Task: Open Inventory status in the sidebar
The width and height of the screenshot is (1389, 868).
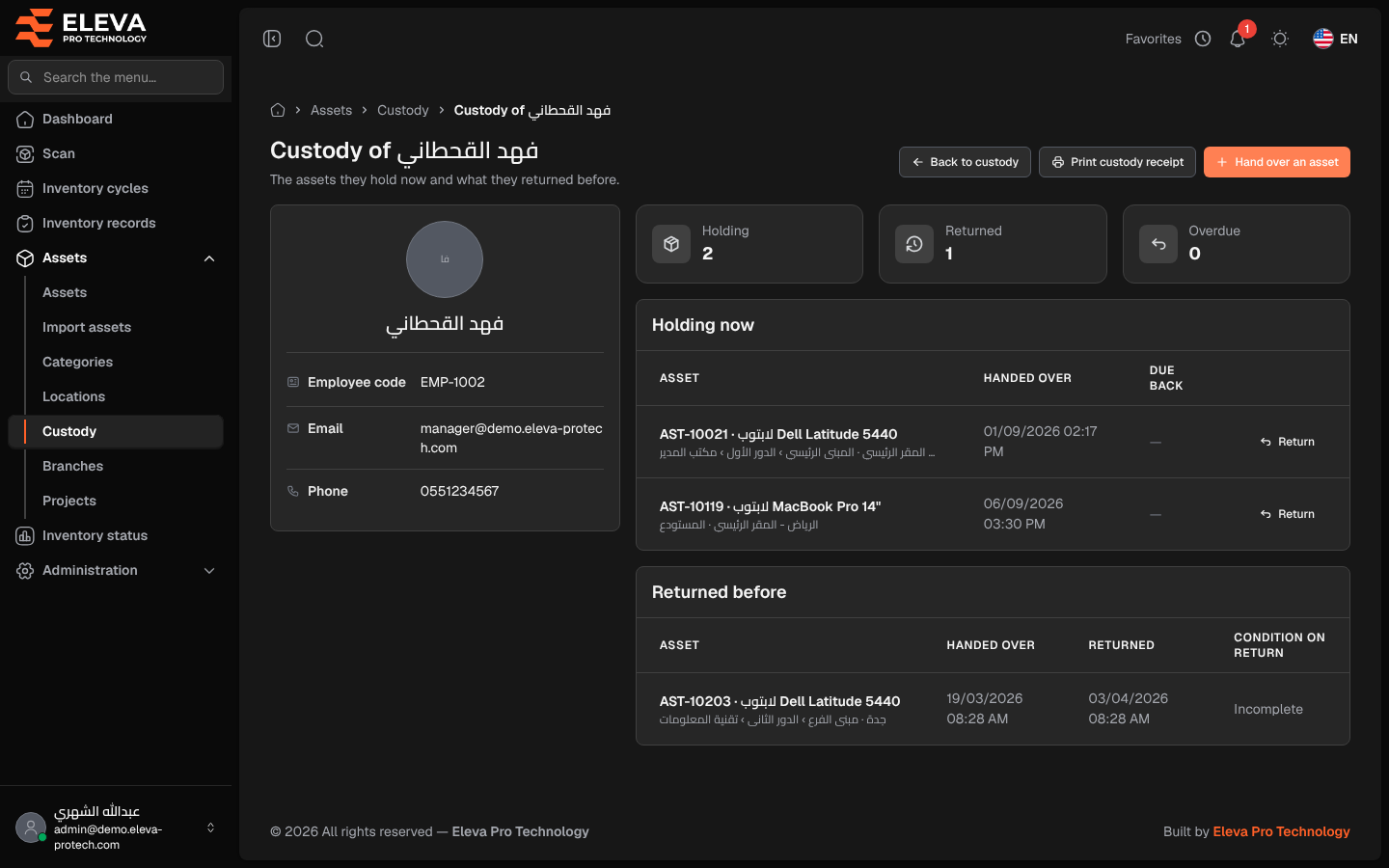Action: 116,535
